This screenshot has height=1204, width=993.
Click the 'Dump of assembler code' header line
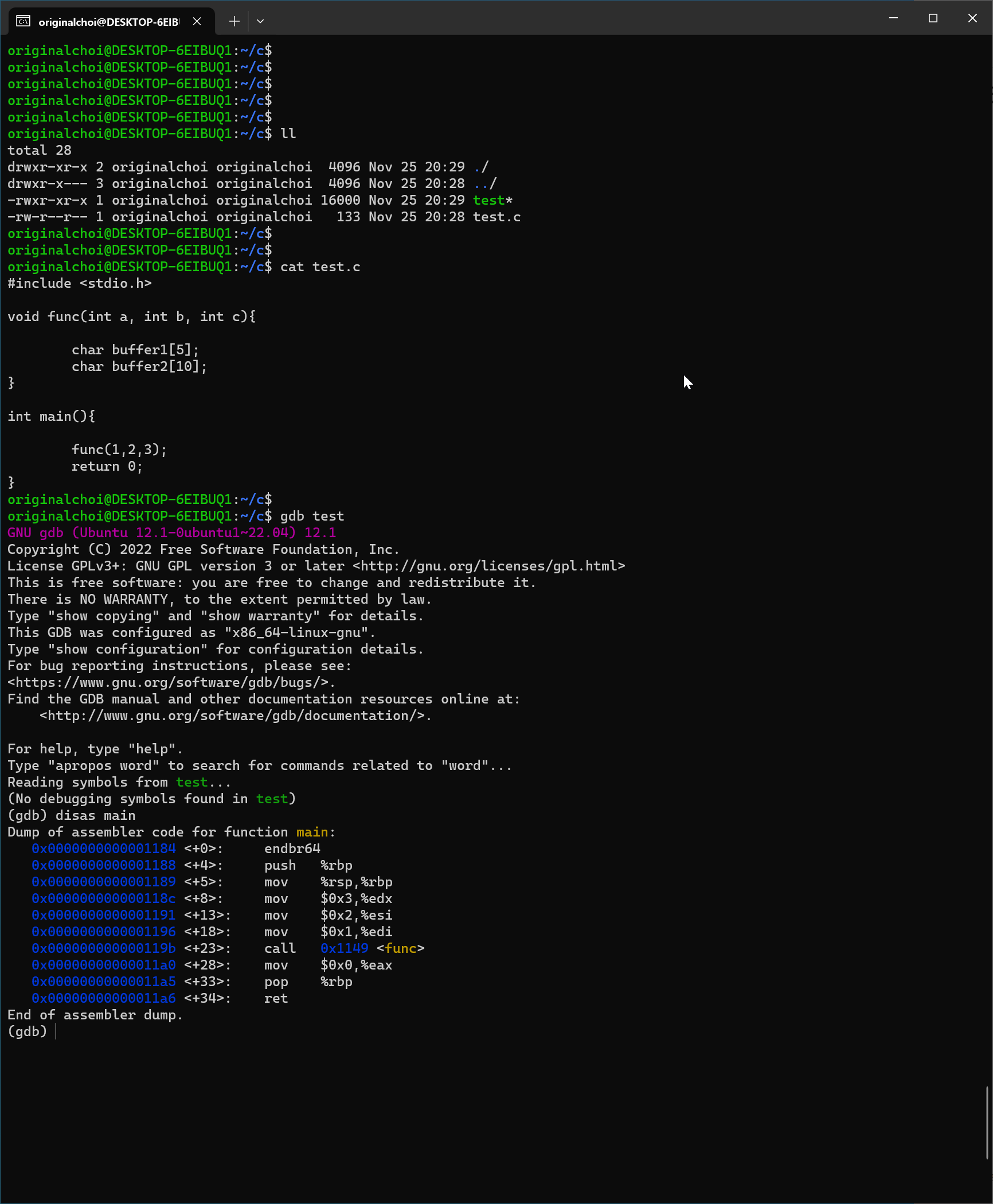coord(171,832)
